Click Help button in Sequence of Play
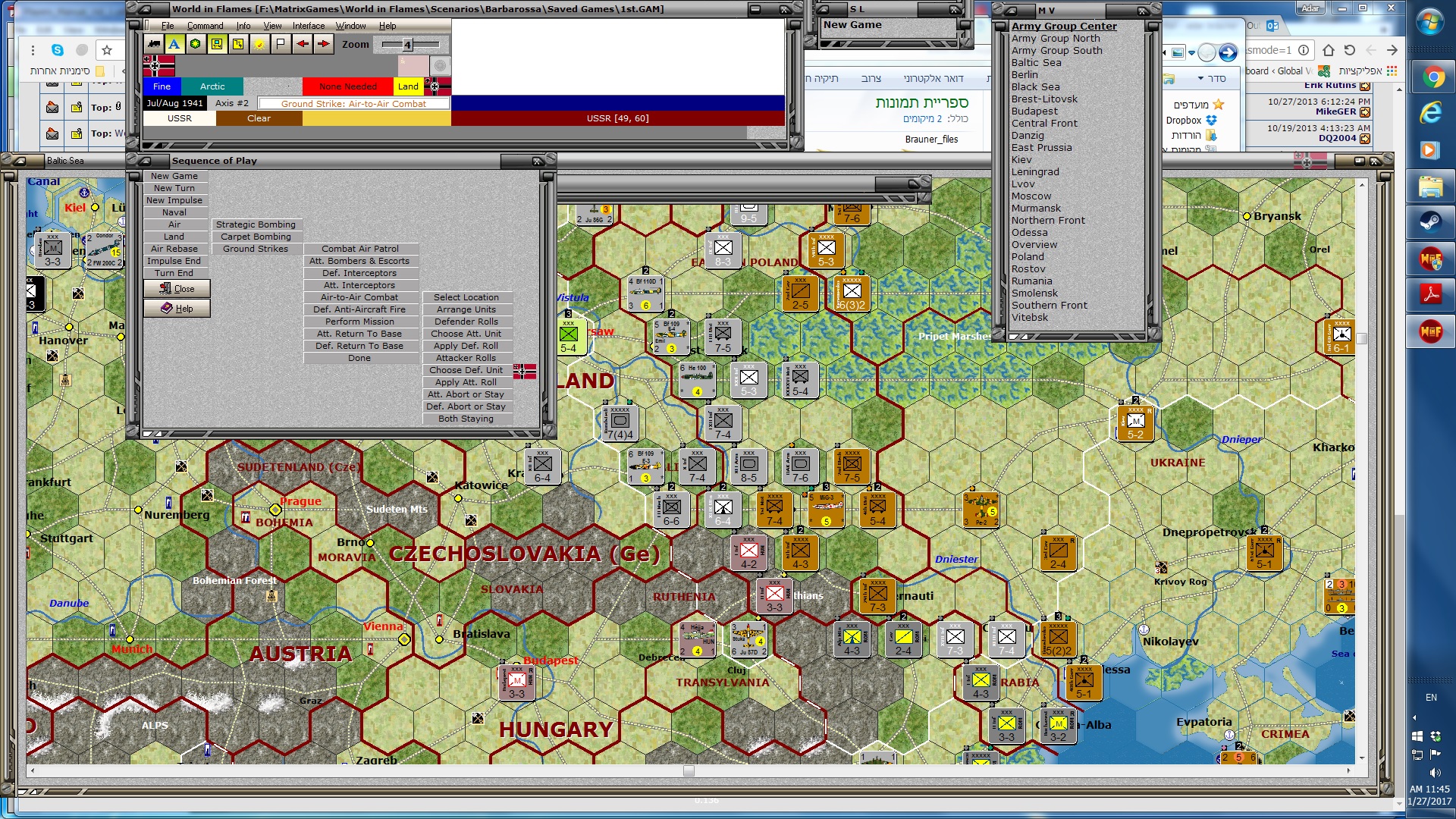Image resolution: width=1456 pixels, height=819 pixels. pyautogui.click(x=177, y=309)
